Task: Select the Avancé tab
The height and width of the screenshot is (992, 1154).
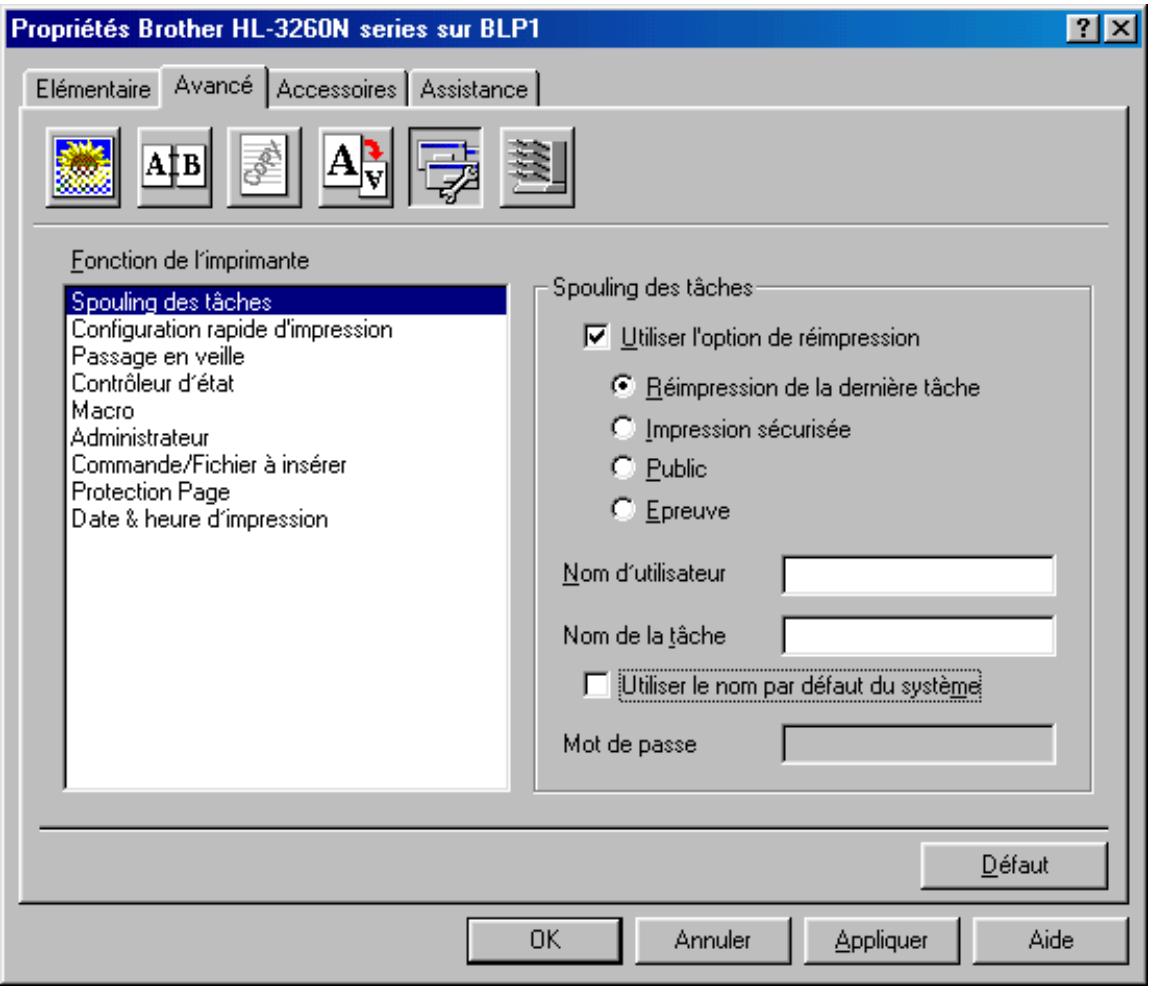Action: point(213,86)
